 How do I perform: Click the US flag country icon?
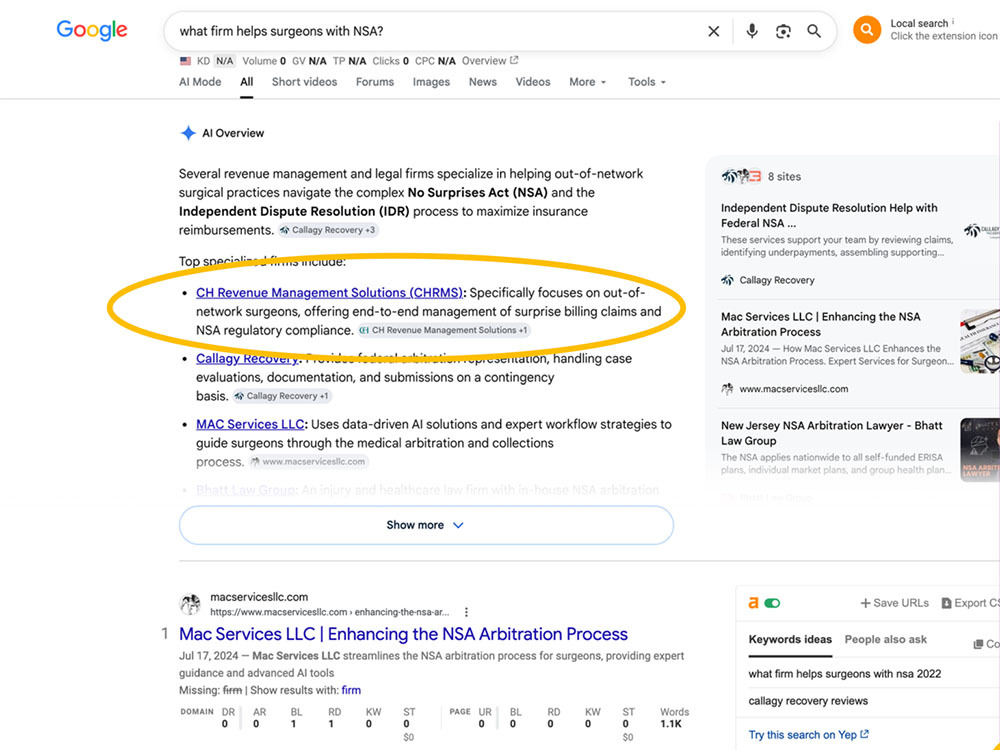pos(186,61)
